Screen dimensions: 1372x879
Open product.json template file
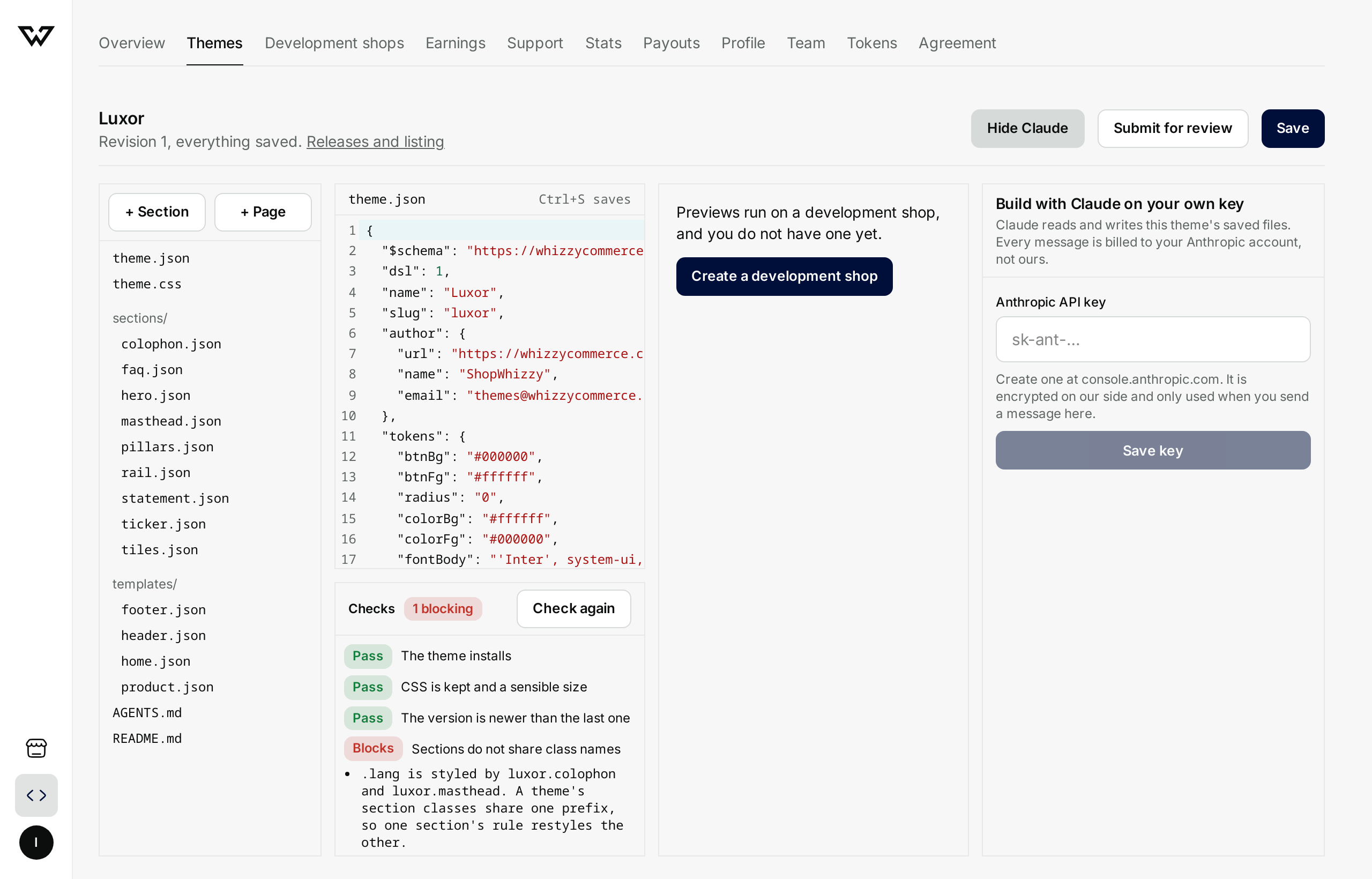[167, 686]
